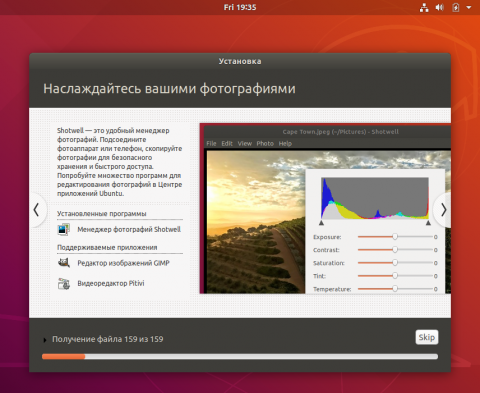Click the 'Получение файла 159 из 159' status text
The image size is (480, 393).
pos(108,339)
